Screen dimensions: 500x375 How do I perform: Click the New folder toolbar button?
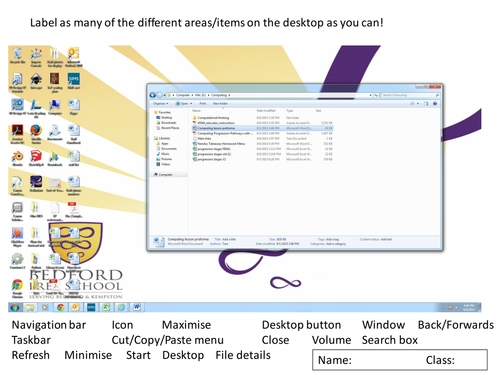[220, 104]
